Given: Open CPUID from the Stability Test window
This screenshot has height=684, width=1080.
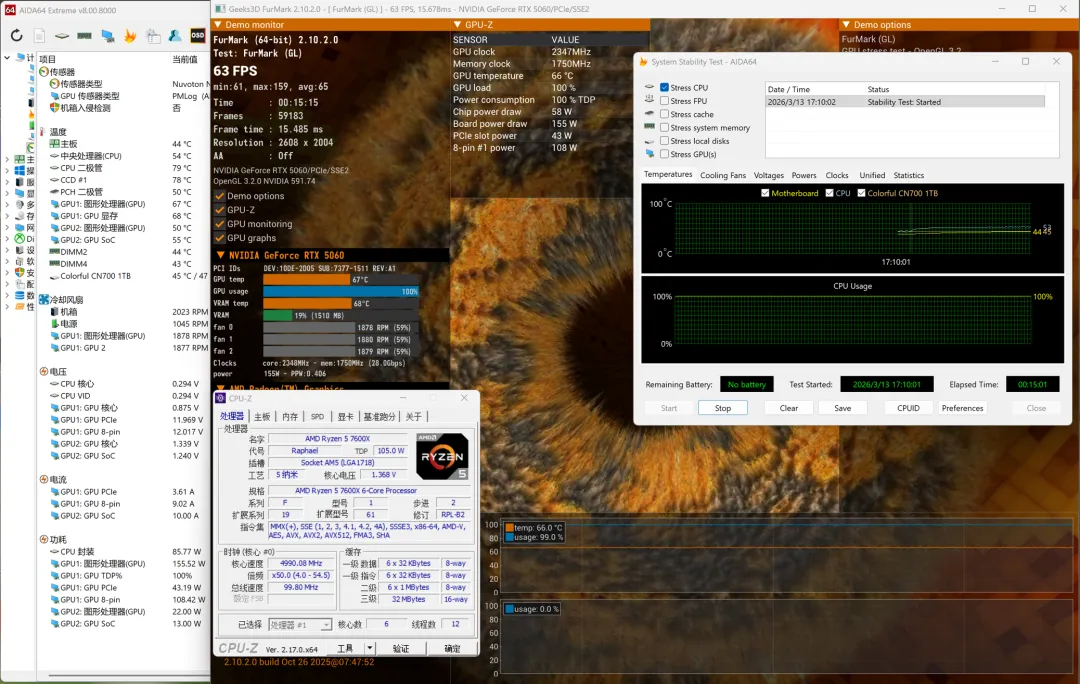Looking at the screenshot, I should [908, 408].
